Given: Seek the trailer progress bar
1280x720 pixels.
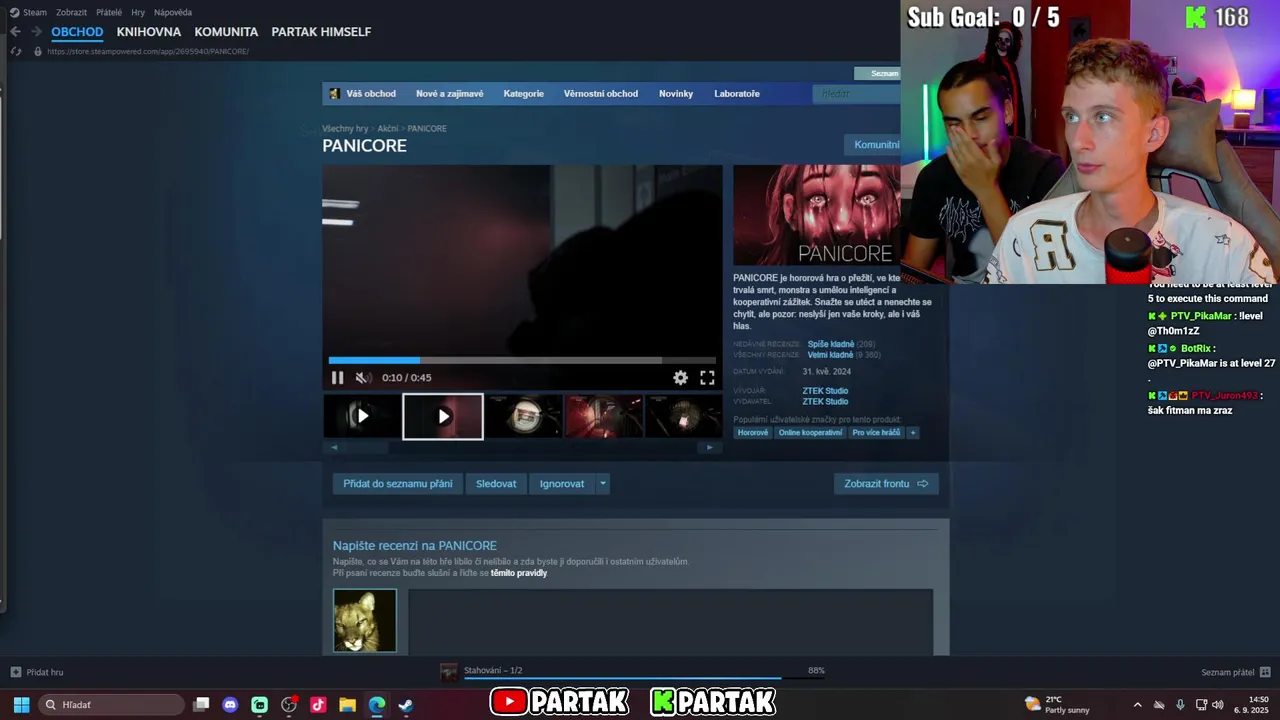Looking at the screenshot, I should [522, 360].
